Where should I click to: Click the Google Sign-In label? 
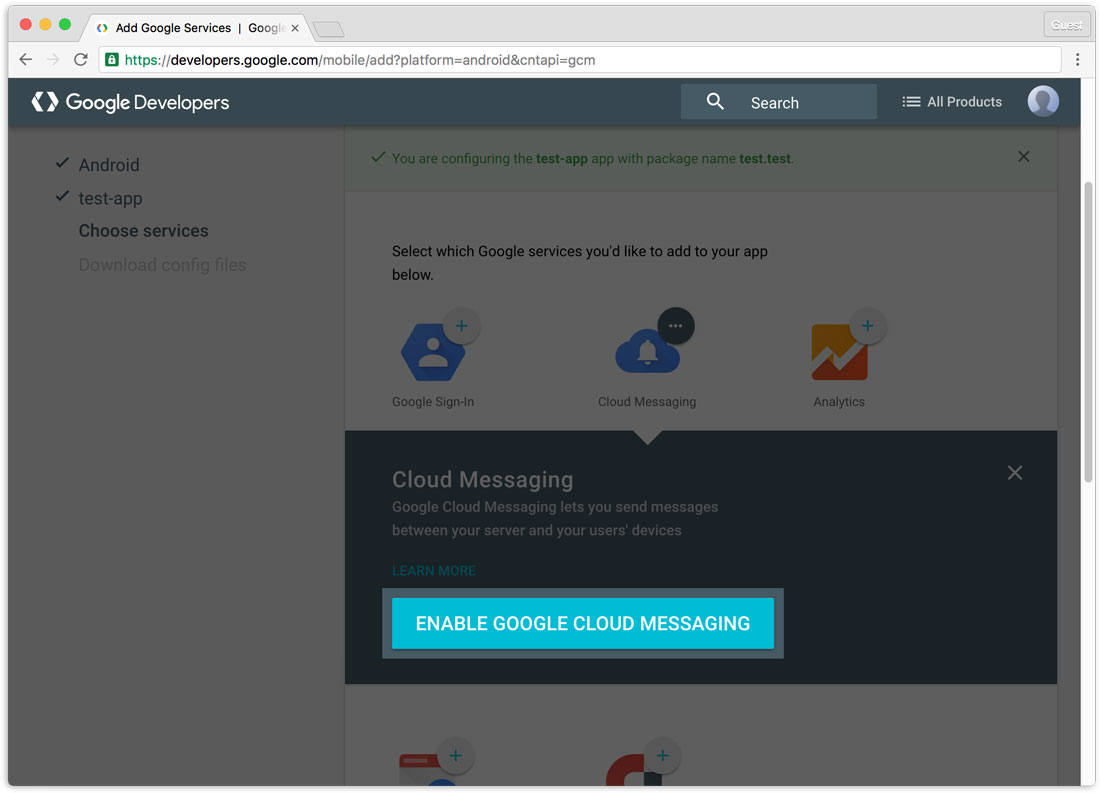[x=433, y=401]
